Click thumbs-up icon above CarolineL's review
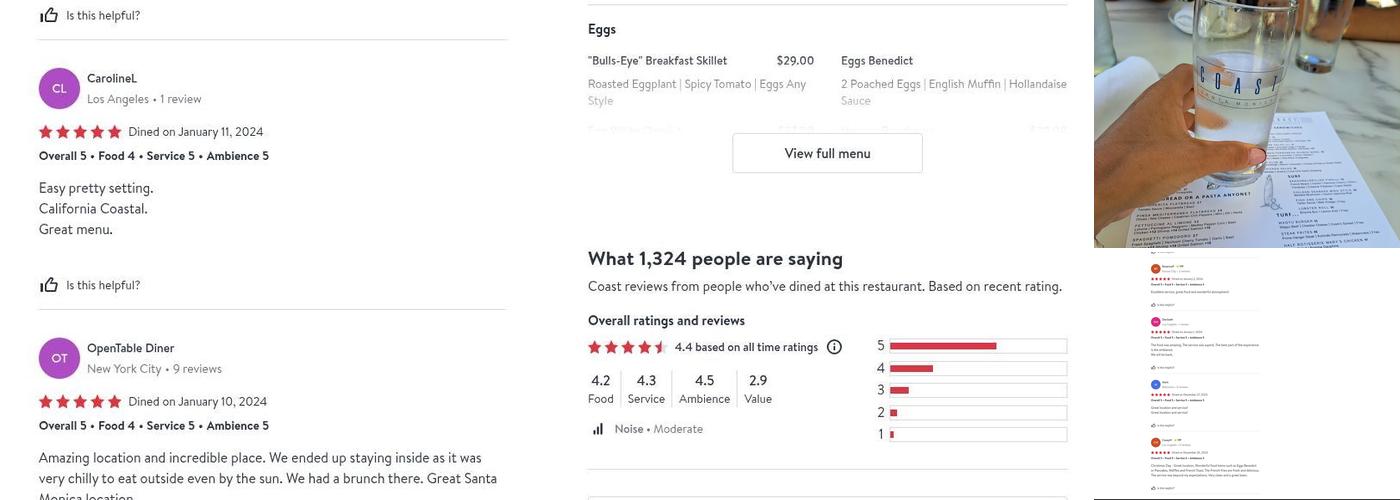This screenshot has width=1400, height=500. 48,15
